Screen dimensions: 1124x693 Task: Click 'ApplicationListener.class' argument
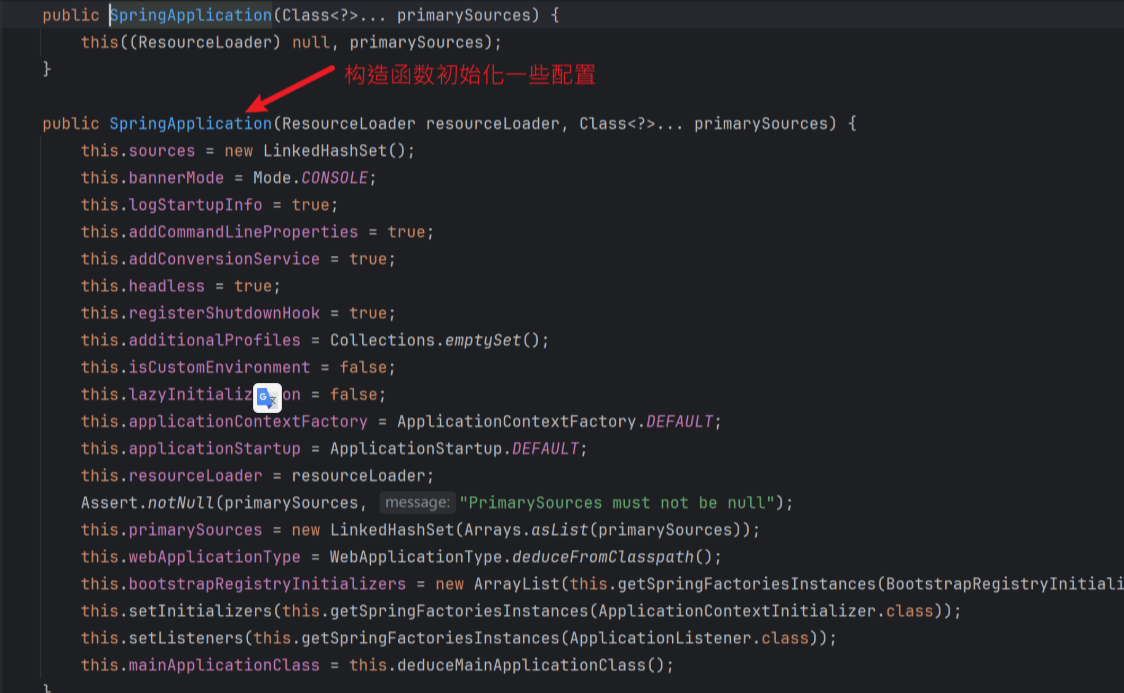[x=689, y=639]
